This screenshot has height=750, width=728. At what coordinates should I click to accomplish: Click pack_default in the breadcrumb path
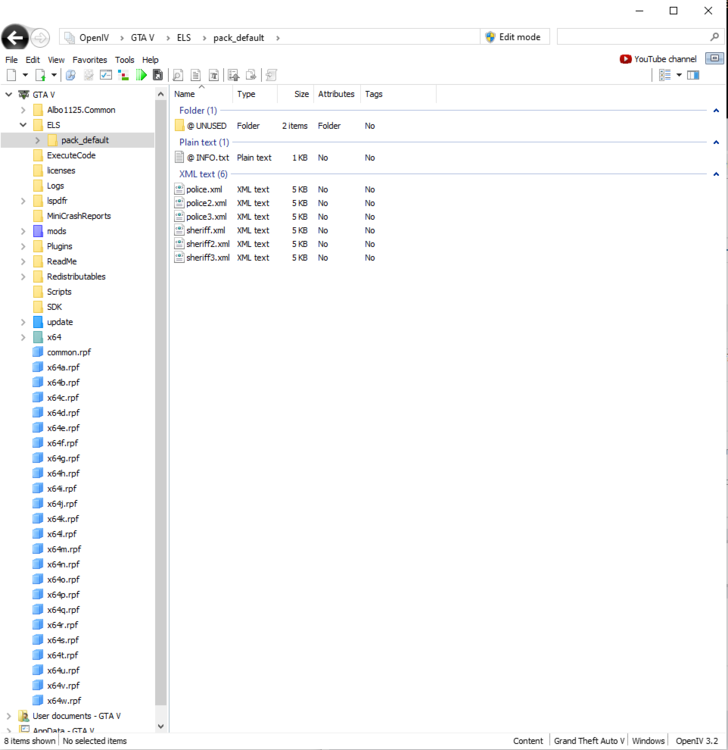pyautogui.click(x=238, y=38)
